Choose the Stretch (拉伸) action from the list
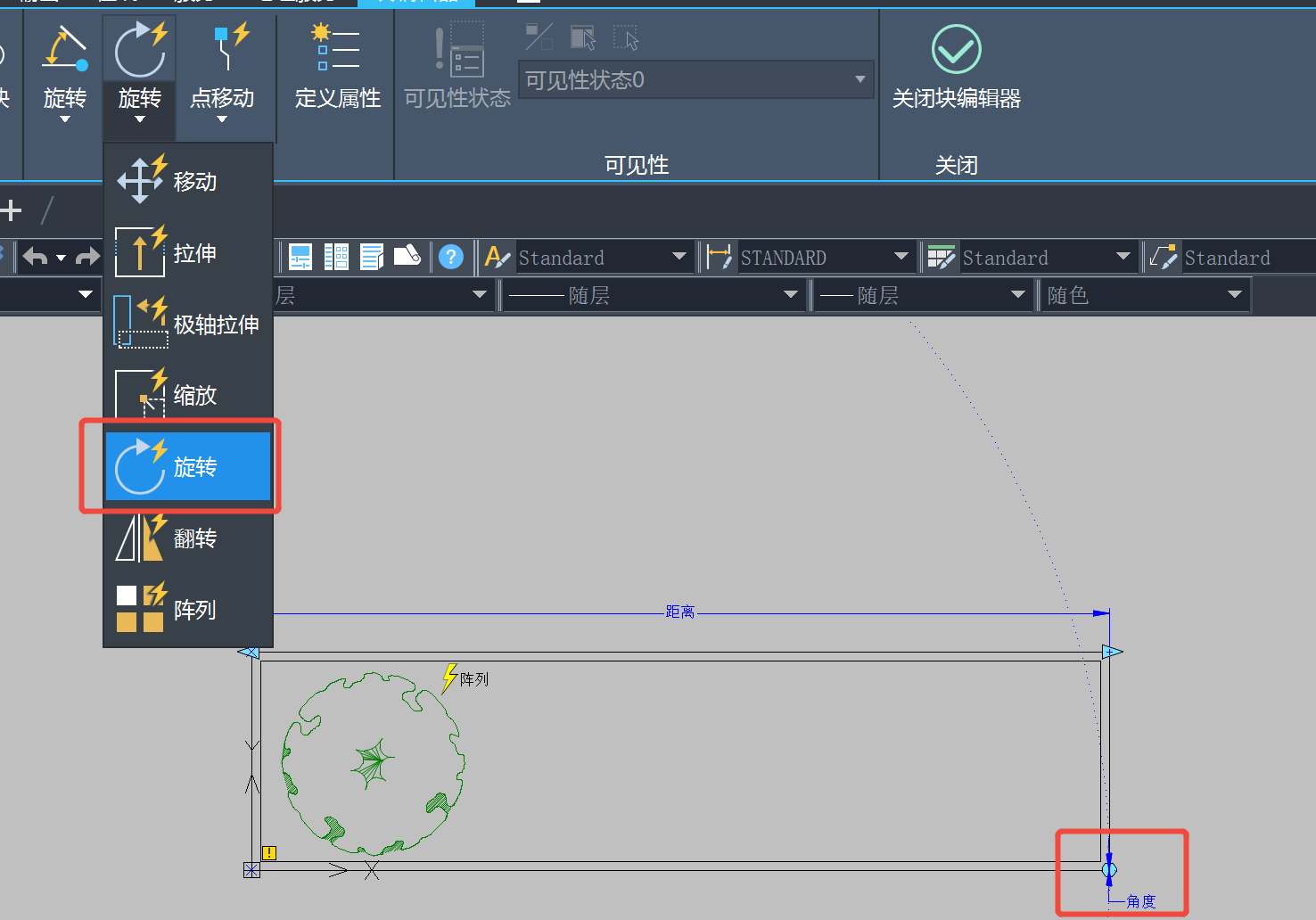The image size is (1316, 920). [187, 253]
